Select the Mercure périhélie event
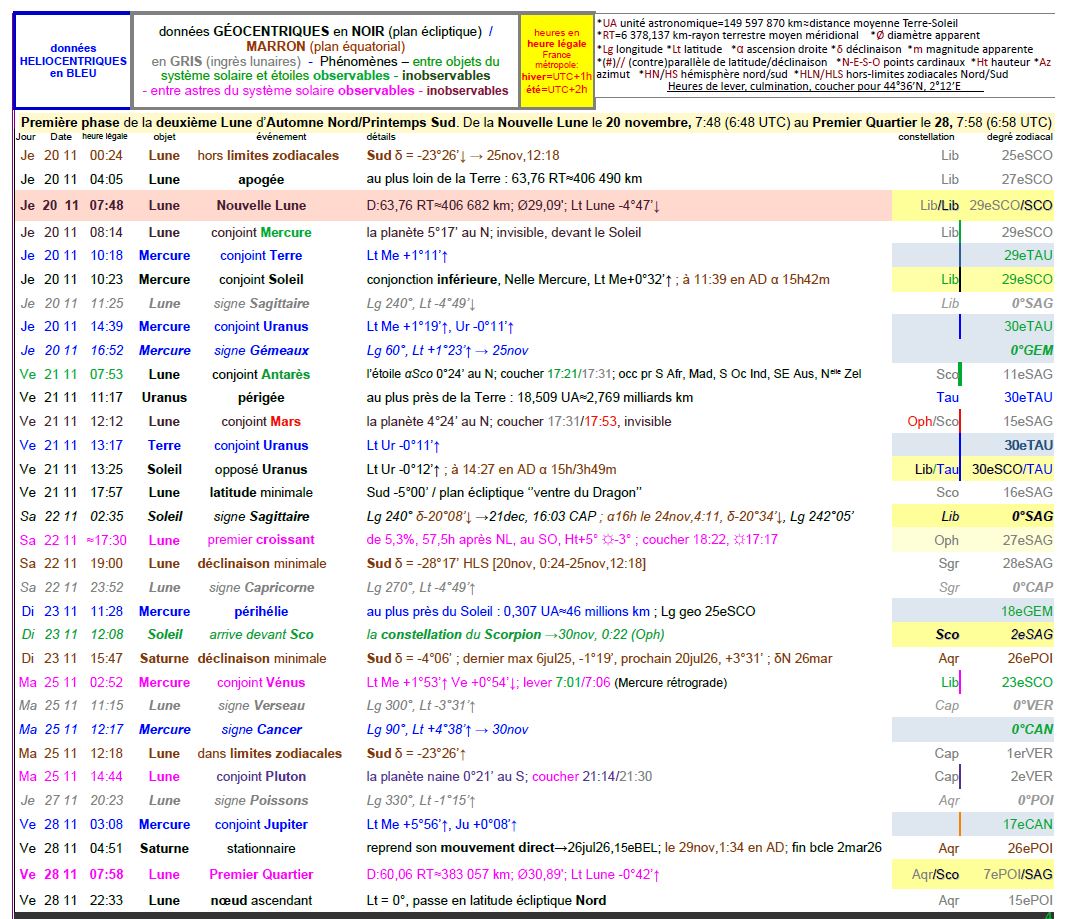The width and height of the screenshot is (1071, 919). 261,611
